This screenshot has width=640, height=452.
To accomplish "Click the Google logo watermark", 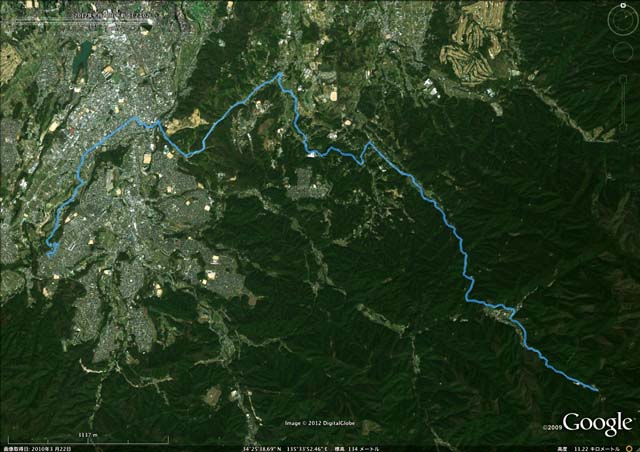I will click(598, 423).
